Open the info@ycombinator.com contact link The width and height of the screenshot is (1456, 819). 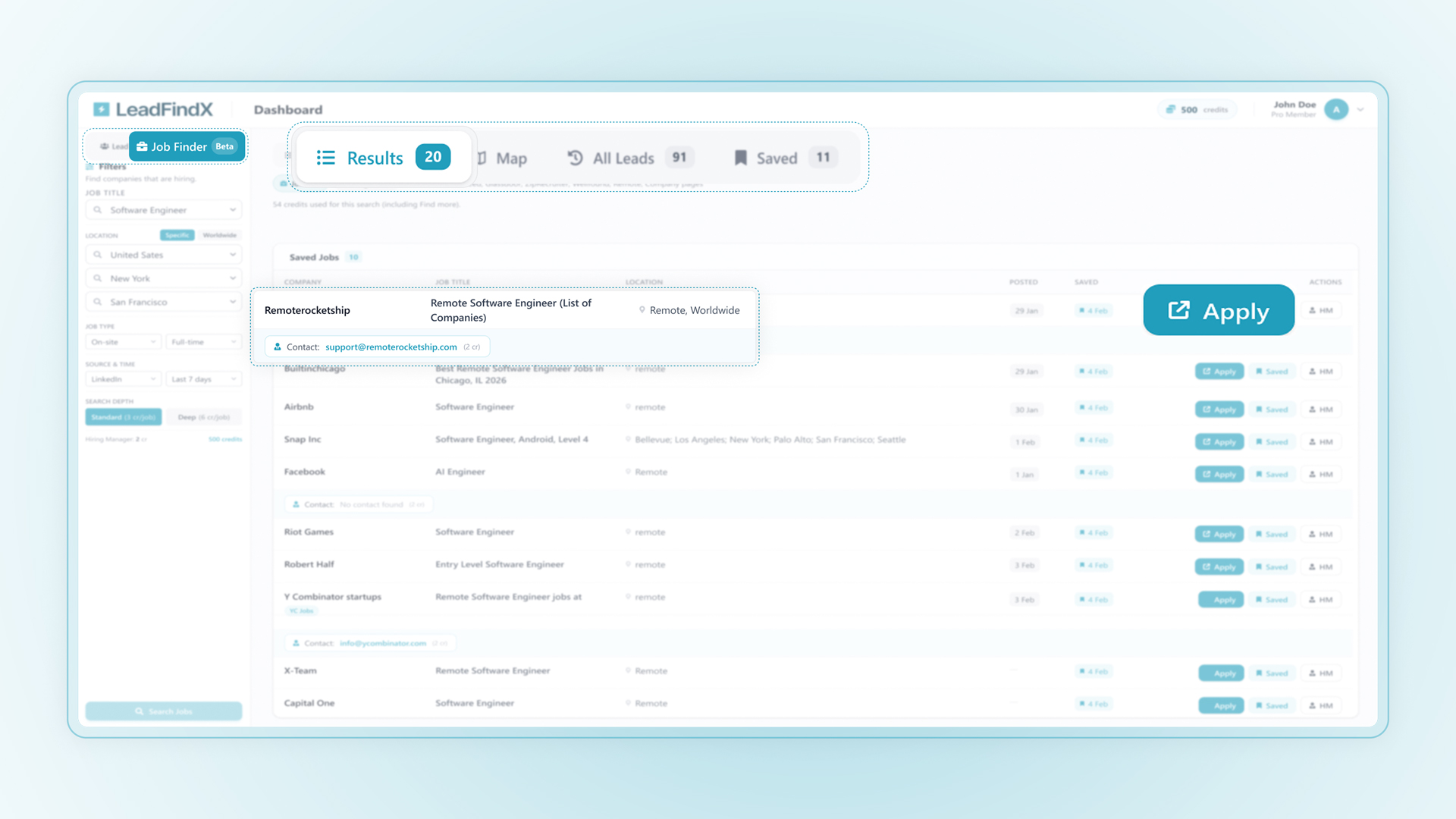click(383, 643)
